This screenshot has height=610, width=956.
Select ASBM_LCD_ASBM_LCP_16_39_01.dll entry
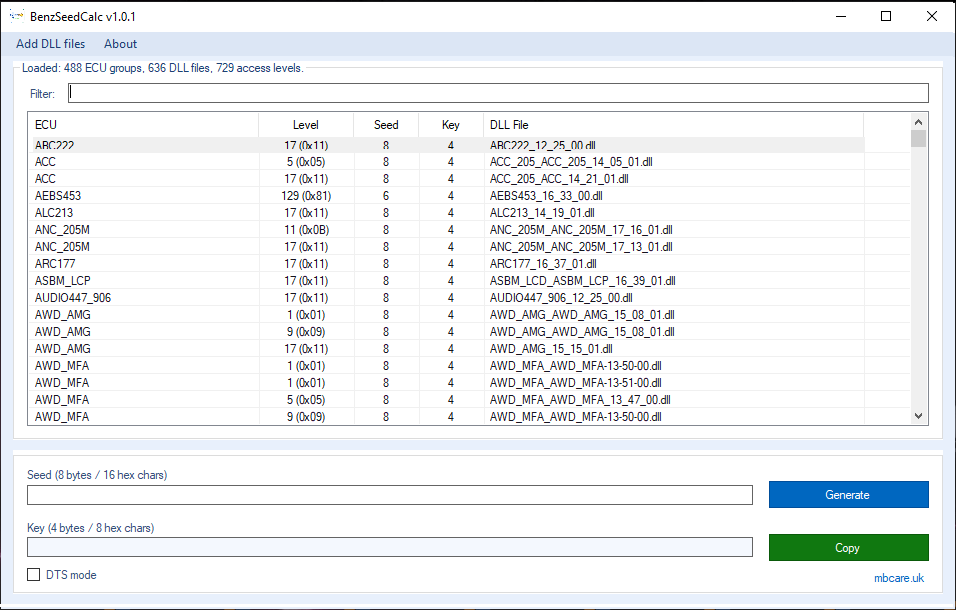coord(582,281)
